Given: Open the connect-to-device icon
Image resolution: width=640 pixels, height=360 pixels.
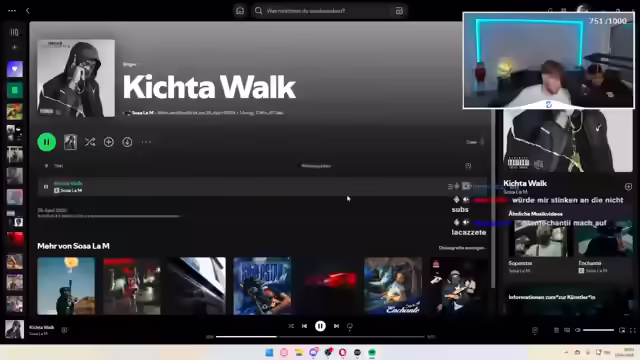Looking at the screenshot, I should click(x=567, y=330).
